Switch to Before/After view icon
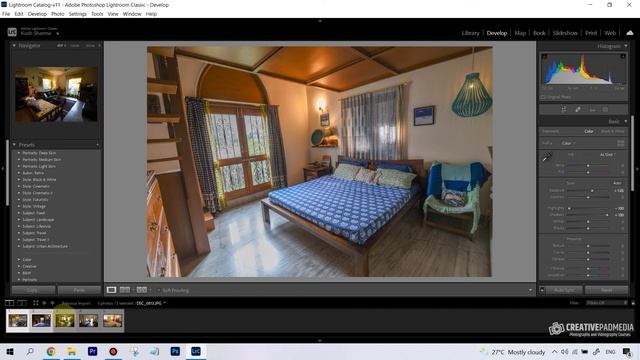The height and width of the screenshot is (360, 640). (x=142, y=290)
